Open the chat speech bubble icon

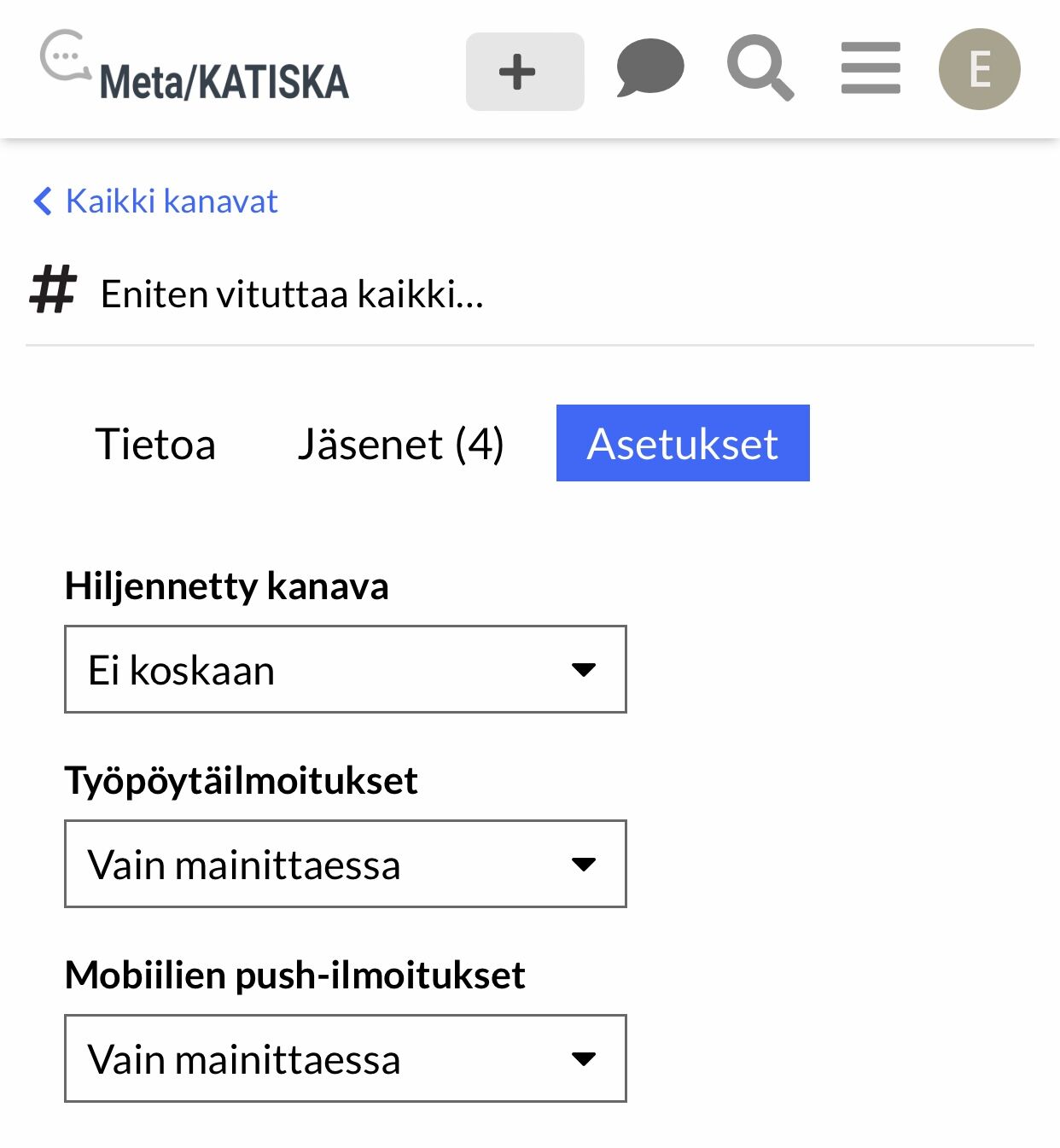(x=649, y=67)
